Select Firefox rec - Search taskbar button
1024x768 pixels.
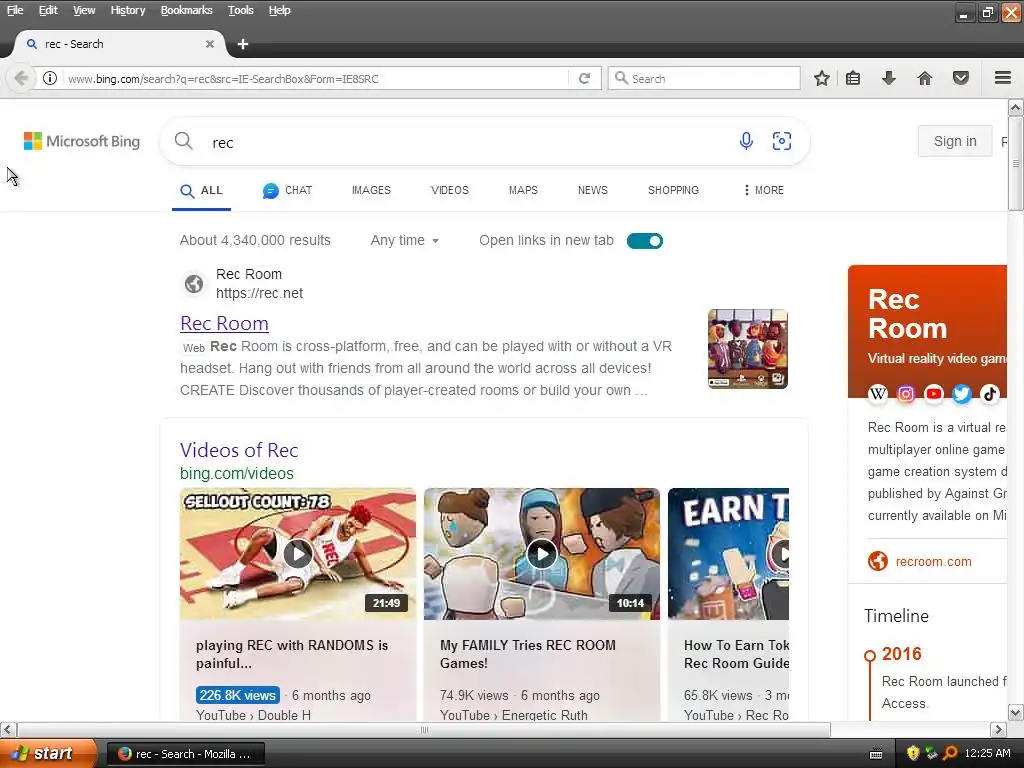tap(185, 754)
